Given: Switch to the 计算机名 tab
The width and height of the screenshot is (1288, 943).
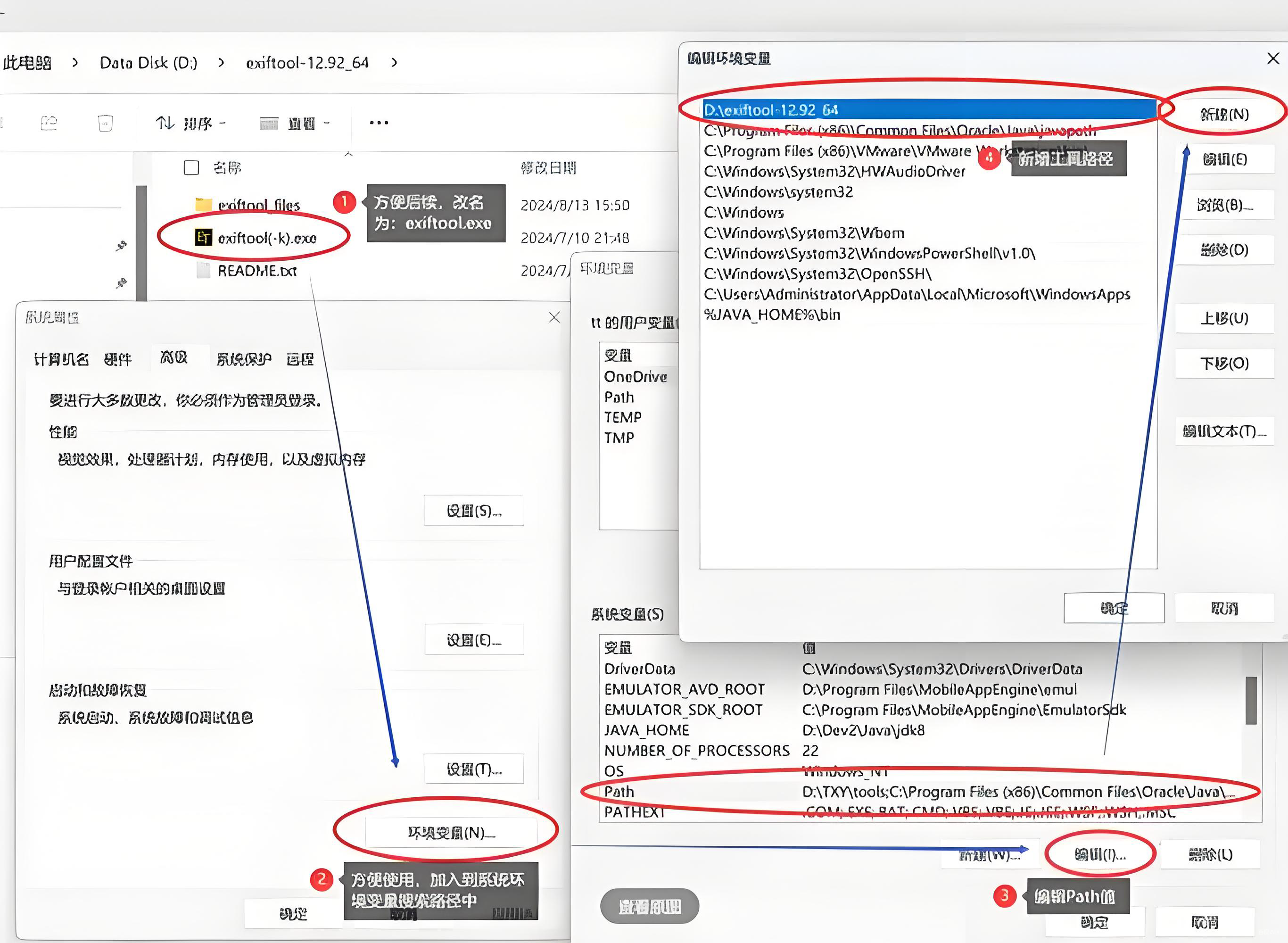Looking at the screenshot, I should click(61, 359).
